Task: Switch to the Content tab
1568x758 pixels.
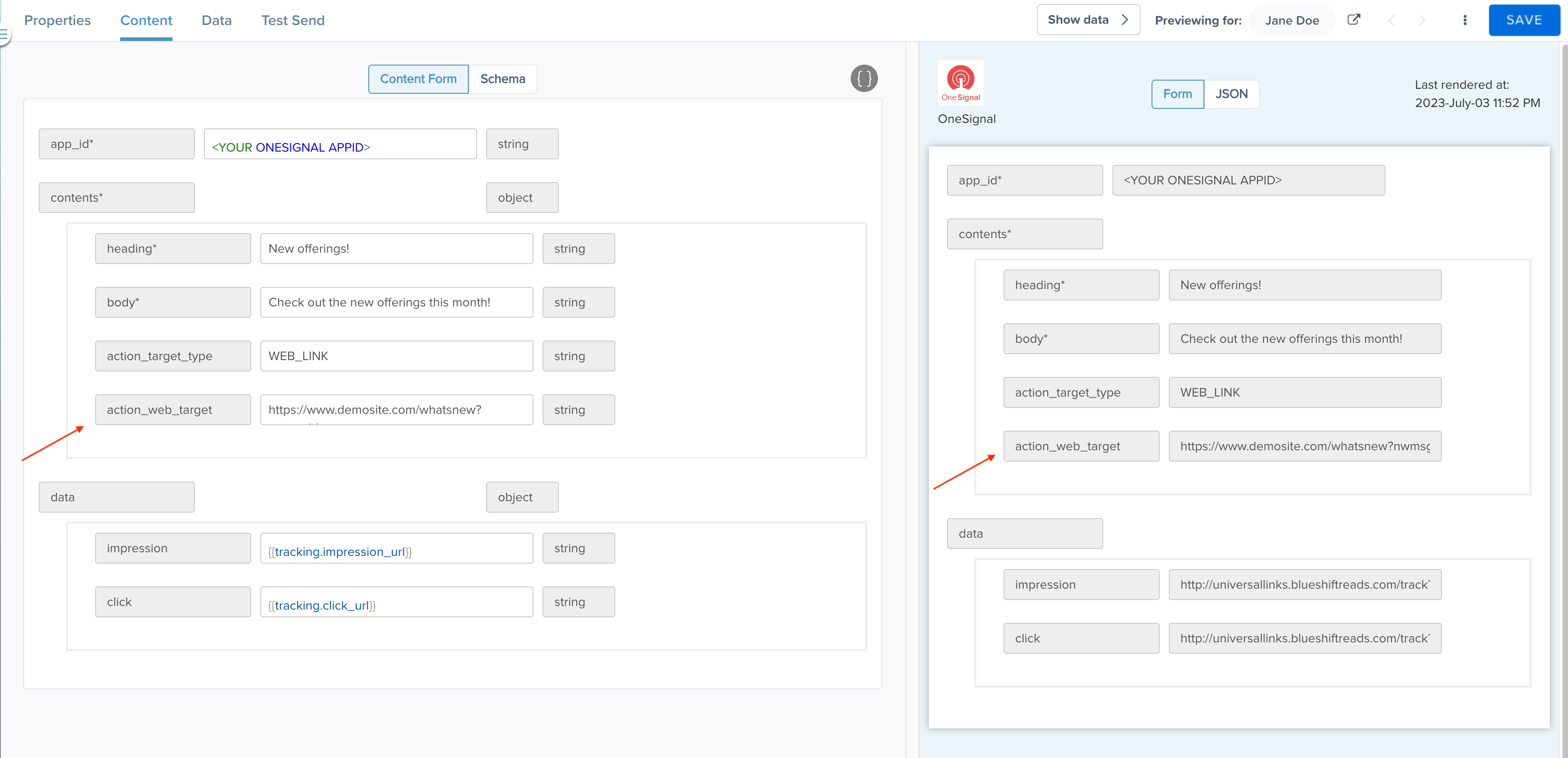Action: [146, 20]
